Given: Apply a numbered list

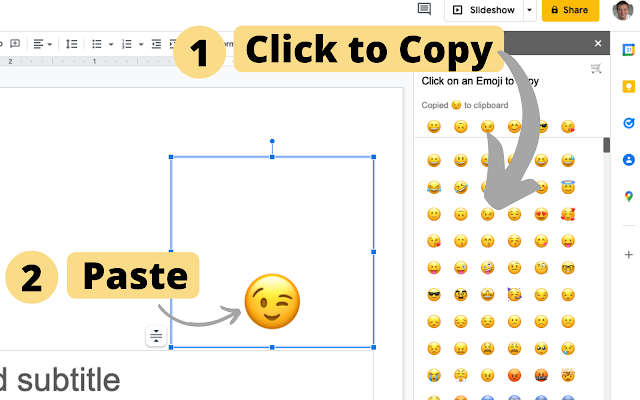Looking at the screenshot, I should [127, 44].
